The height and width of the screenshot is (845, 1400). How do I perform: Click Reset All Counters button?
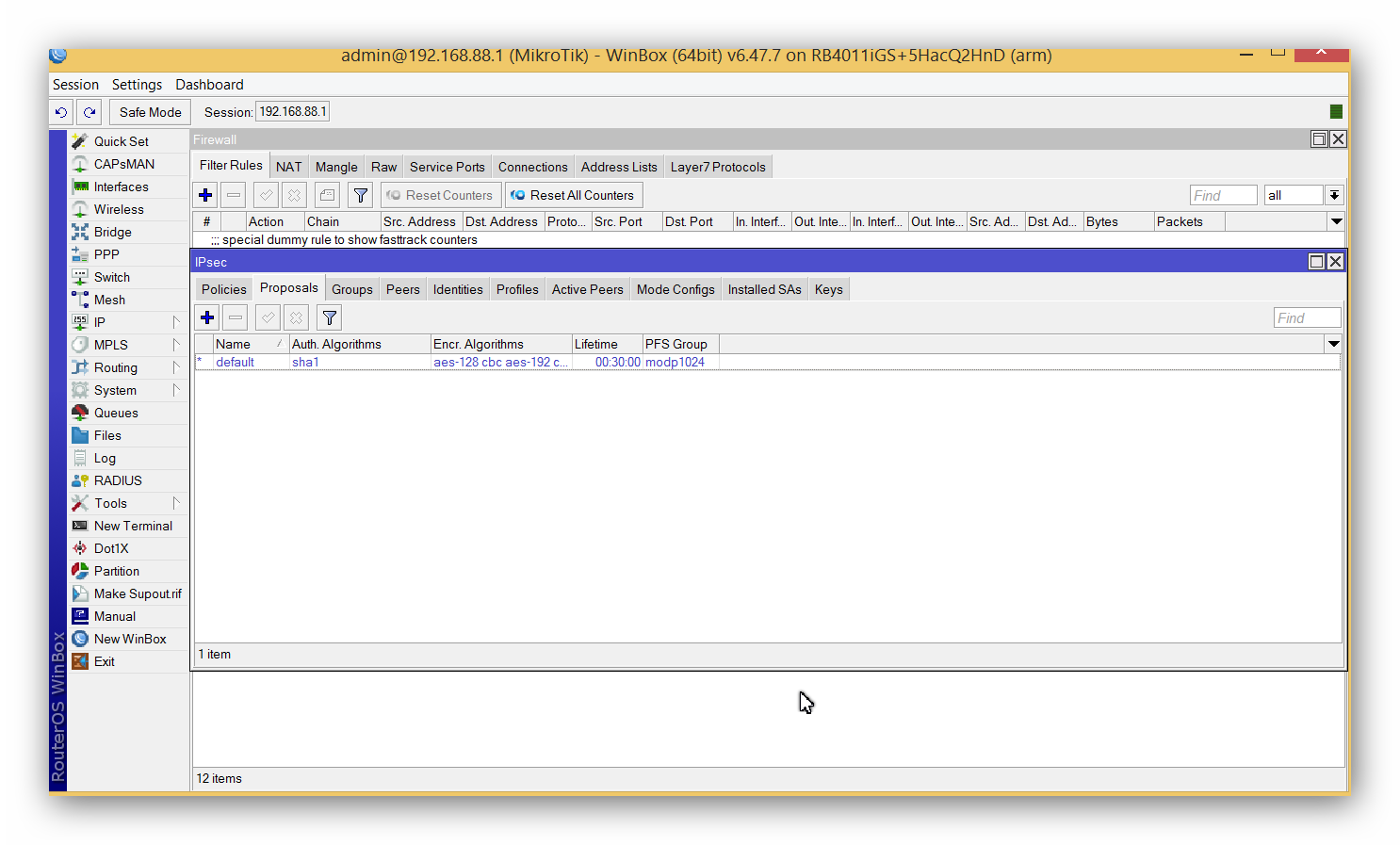point(574,195)
